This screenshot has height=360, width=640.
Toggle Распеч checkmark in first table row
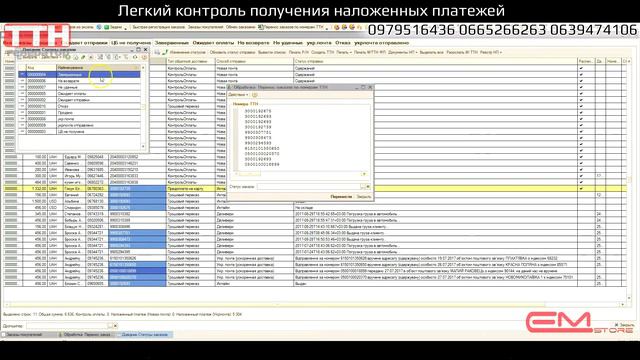(x=581, y=68)
